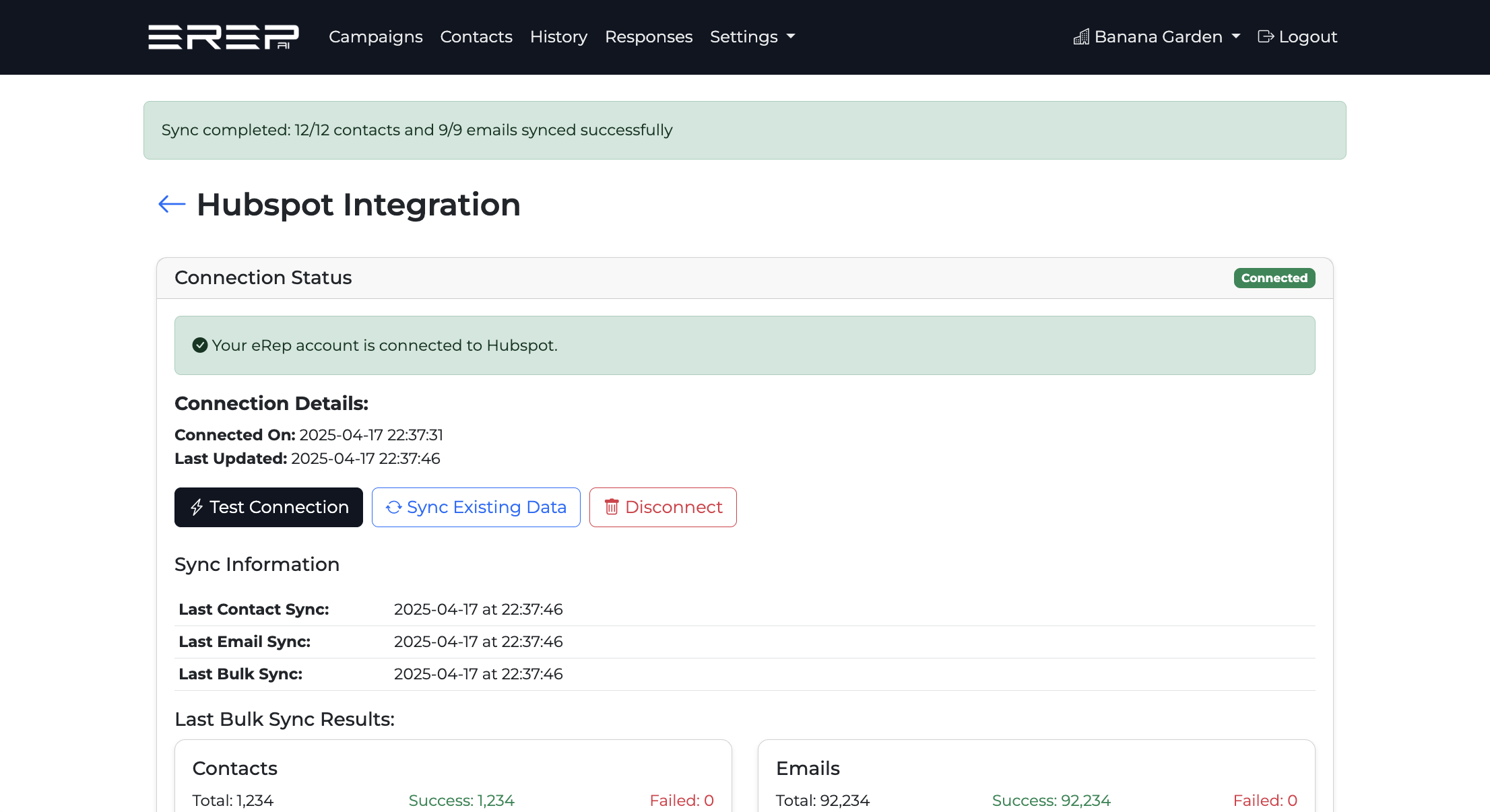
Task: Click the Last Email Sync row value
Action: click(x=478, y=642)
